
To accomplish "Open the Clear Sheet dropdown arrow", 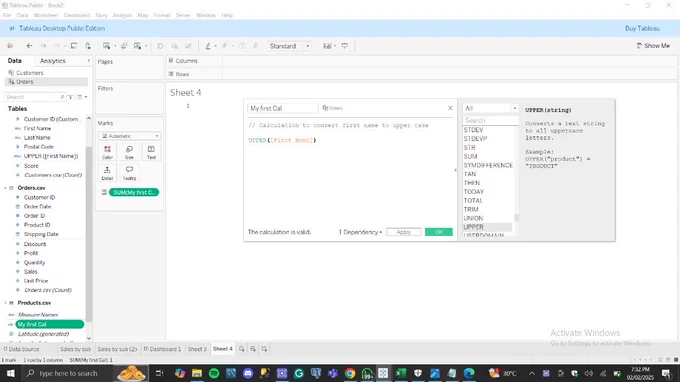I will (146, 46).
